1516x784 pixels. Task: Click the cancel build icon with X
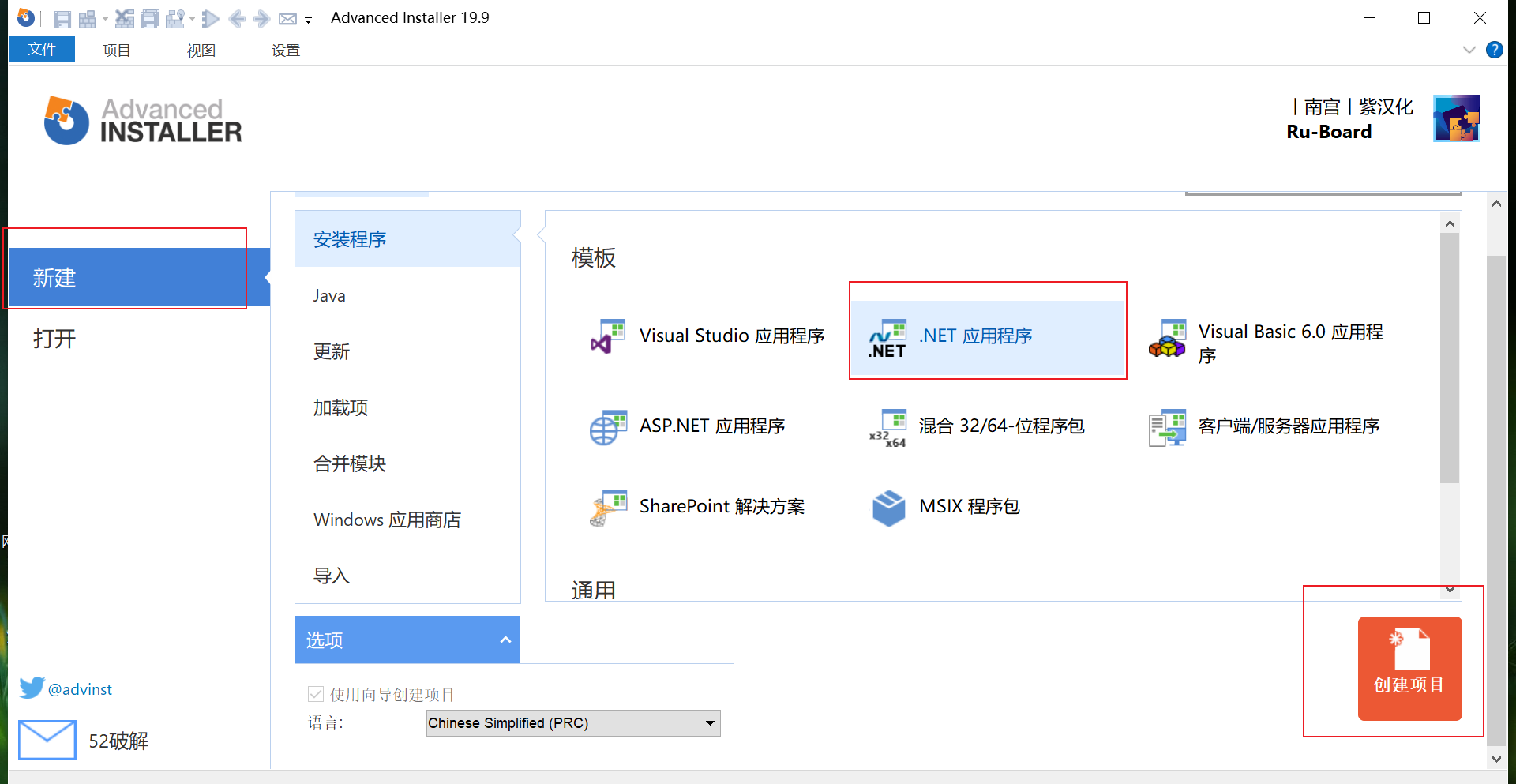tap(124, 19)
